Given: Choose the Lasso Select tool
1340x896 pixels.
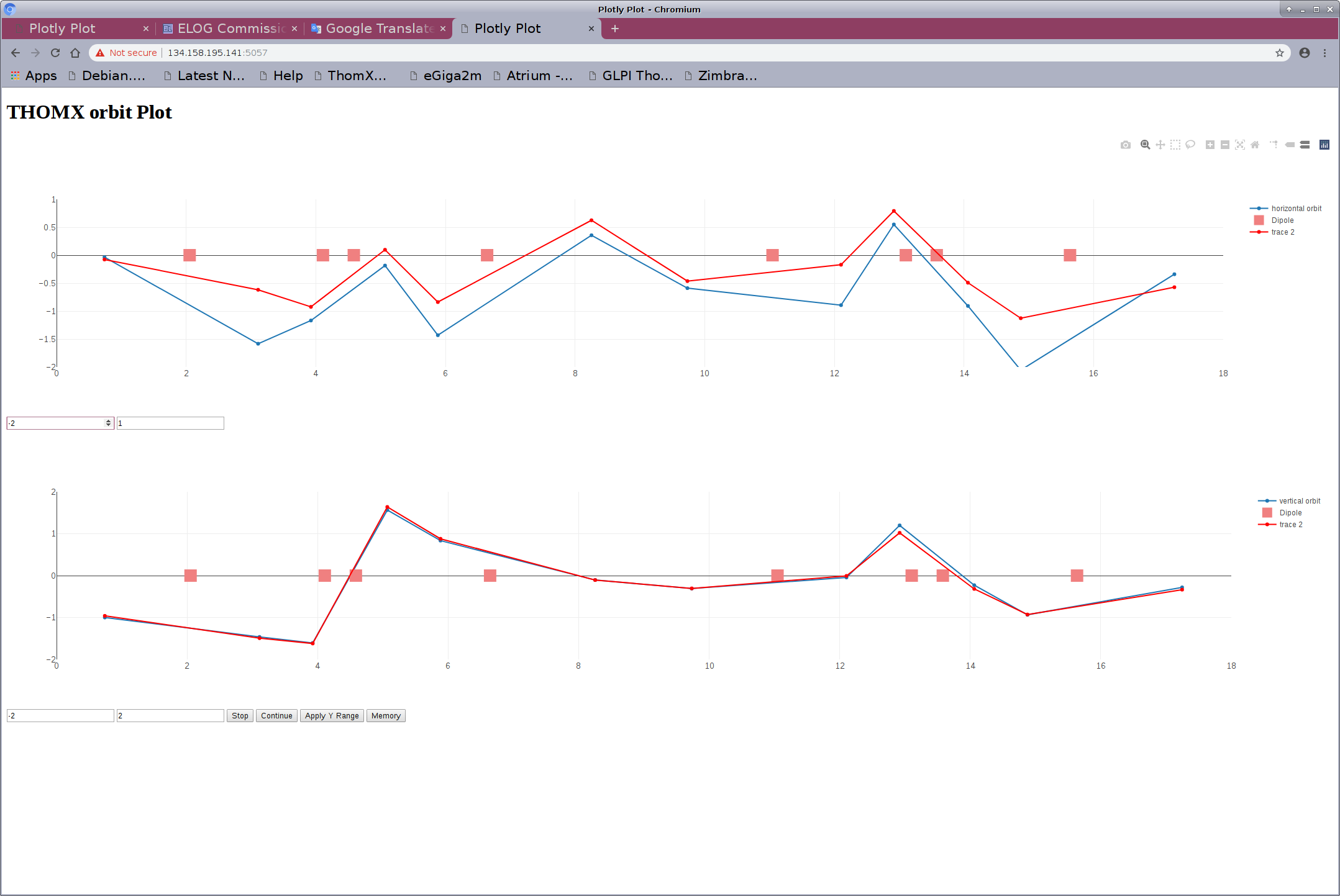Looking at the screenshot, I should point(1191,145).
